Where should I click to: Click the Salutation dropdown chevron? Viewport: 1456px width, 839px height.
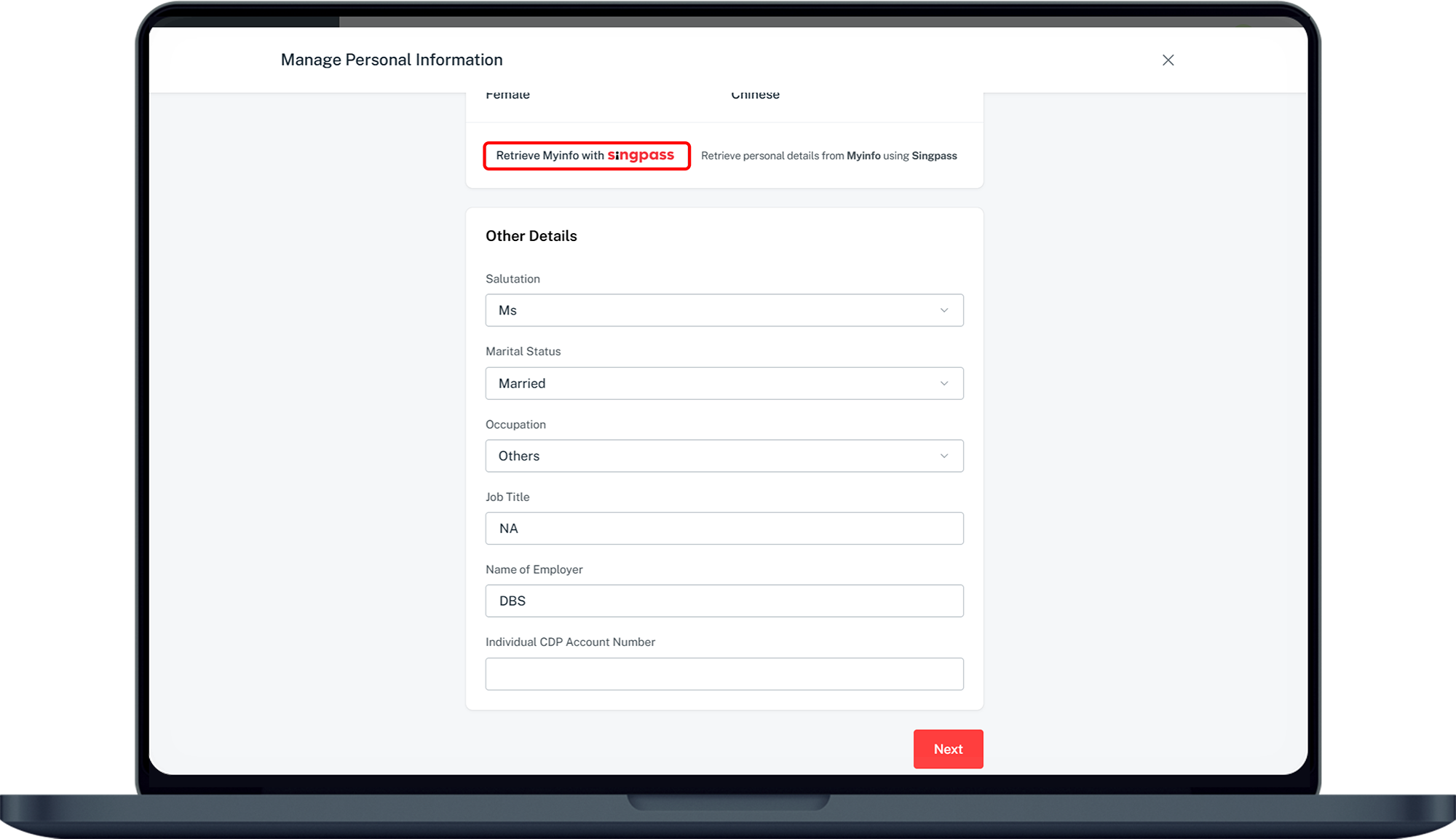pyautogui.click(x=944, y=310)
